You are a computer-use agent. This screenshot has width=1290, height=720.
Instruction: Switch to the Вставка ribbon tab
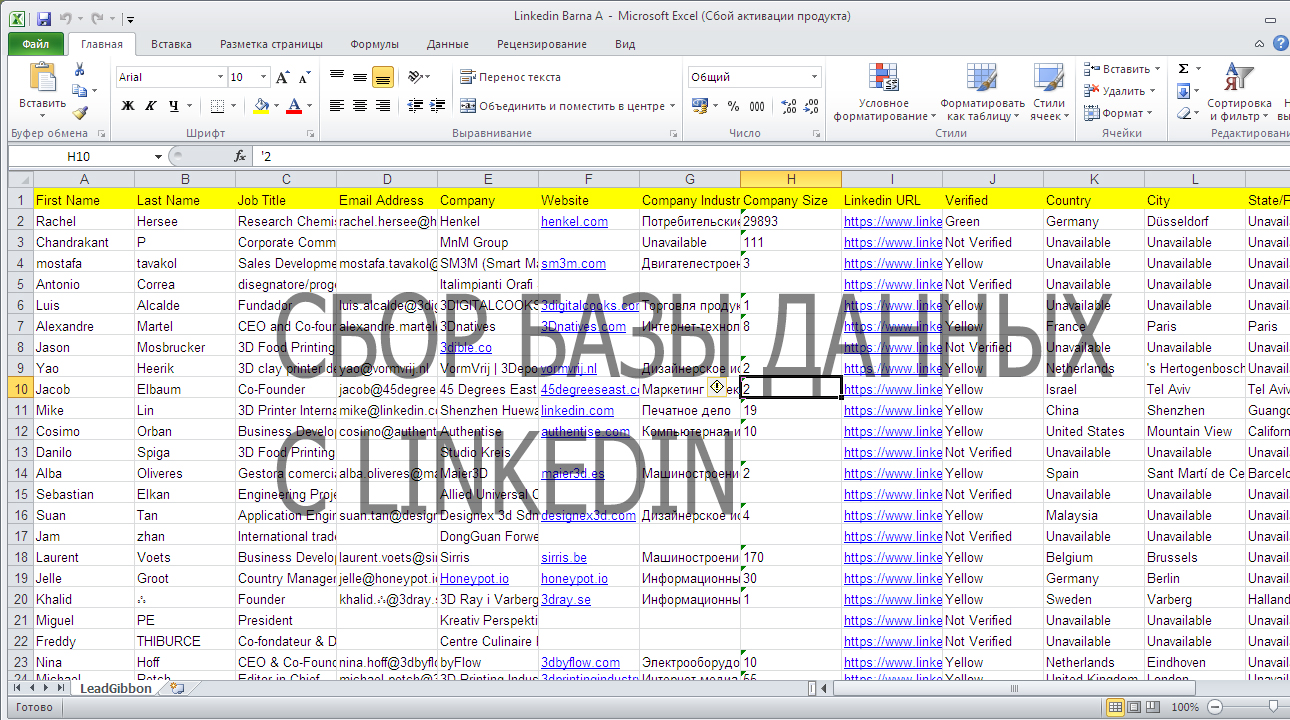pyautogui.click(x=171, y=44)
